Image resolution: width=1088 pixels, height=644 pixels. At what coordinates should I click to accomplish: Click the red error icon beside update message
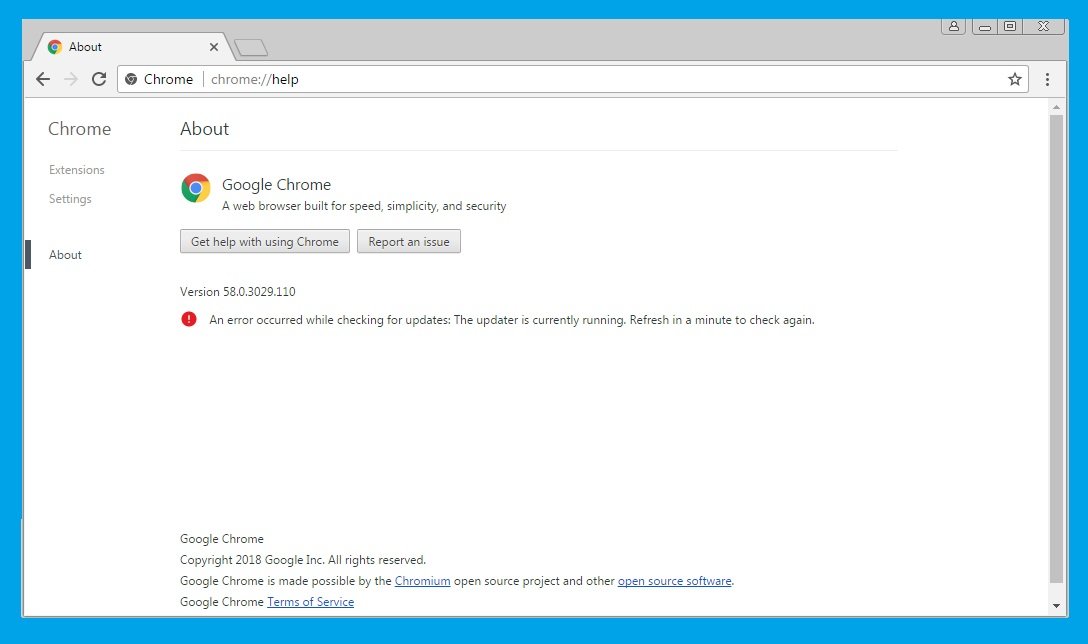pyautogui.click(x=189, y=319)
